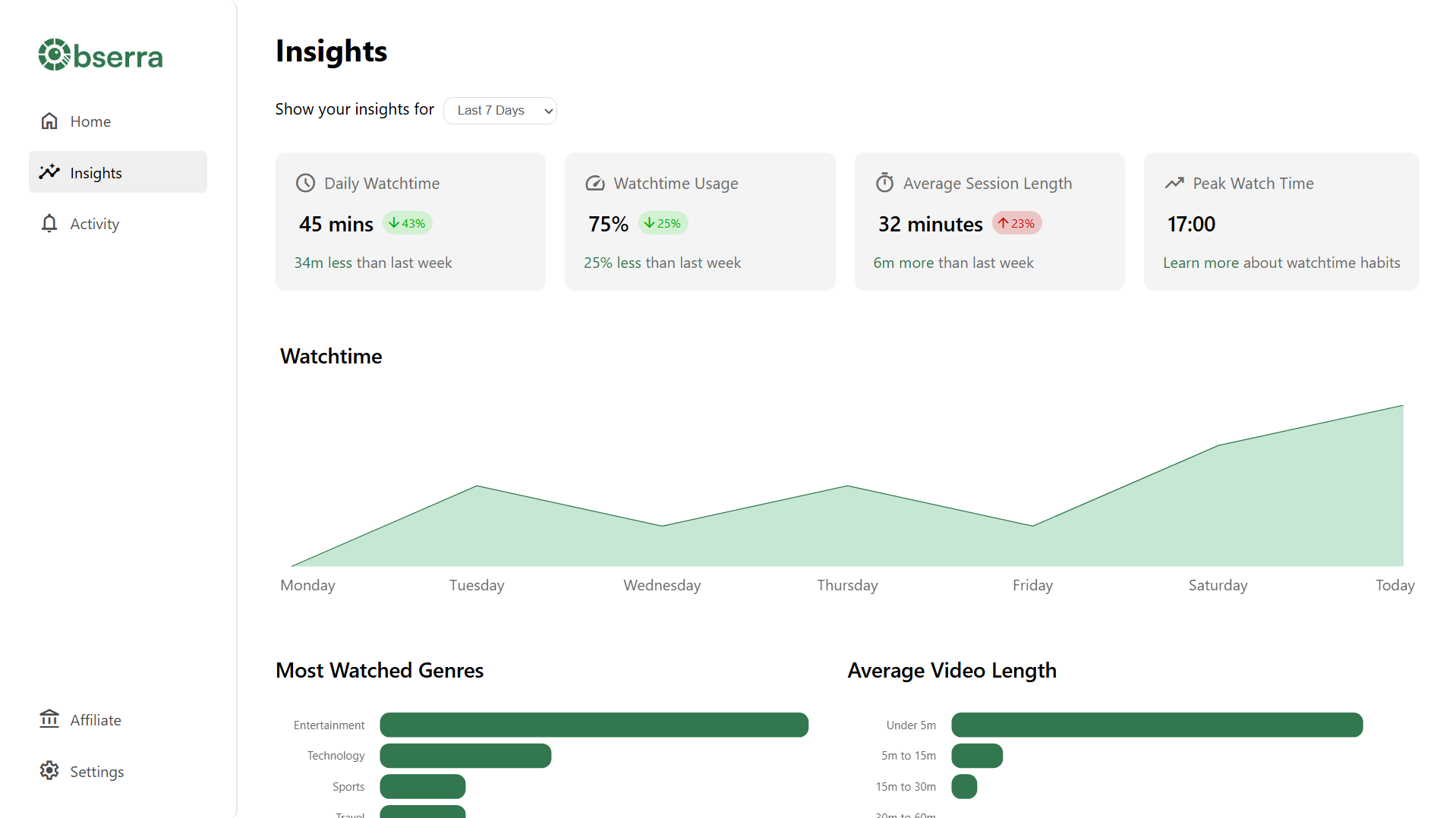This screenshot has width=1456, height=818.
Task: Click the Affiliate bank icon
Action: click(x=49, y=719)
